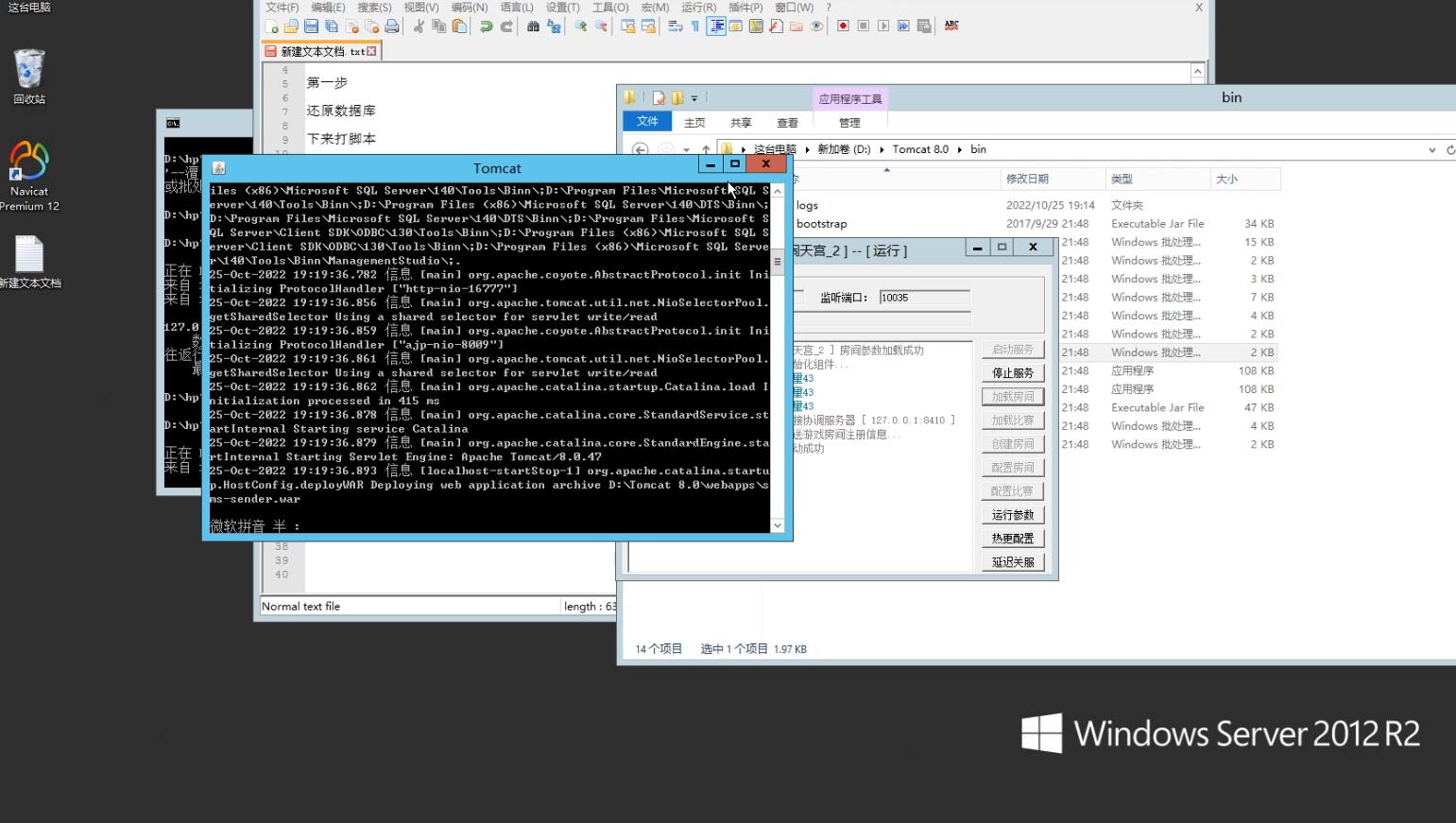
Task: Open the 插件(P) menu in Notepad++
Action: (x=745, y=8)
